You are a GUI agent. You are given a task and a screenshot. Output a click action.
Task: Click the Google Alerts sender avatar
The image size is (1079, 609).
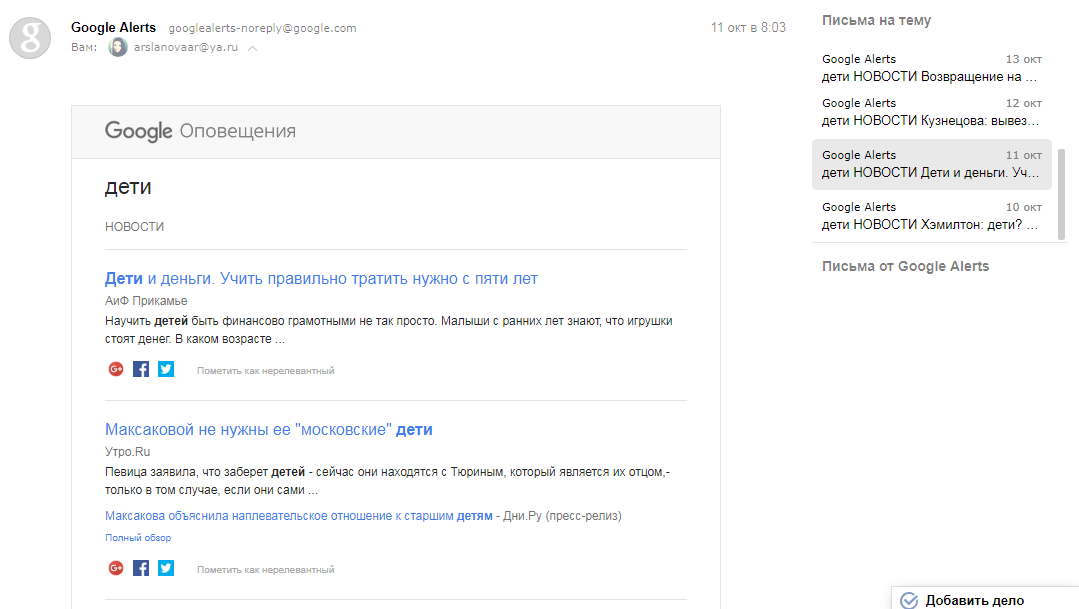30,38
